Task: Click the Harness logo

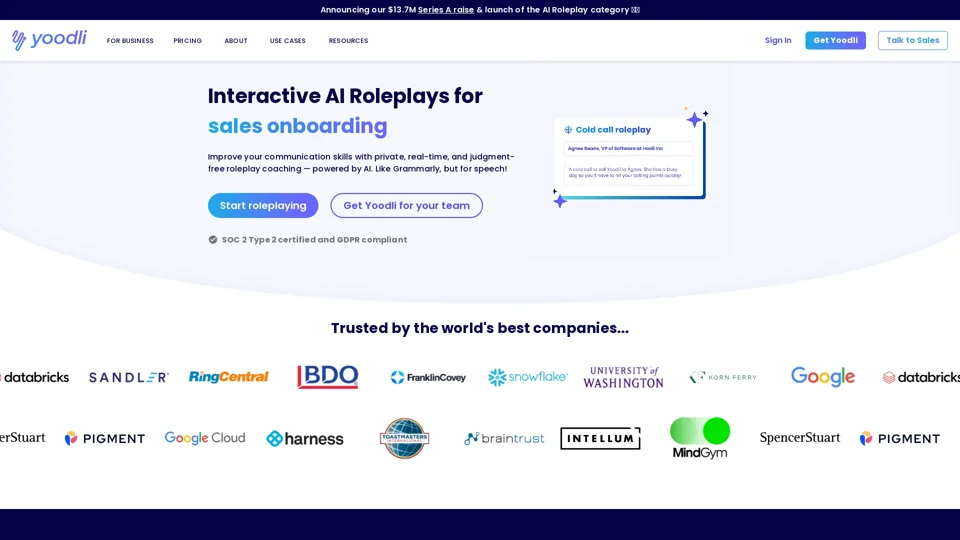Action: [305, 438]
